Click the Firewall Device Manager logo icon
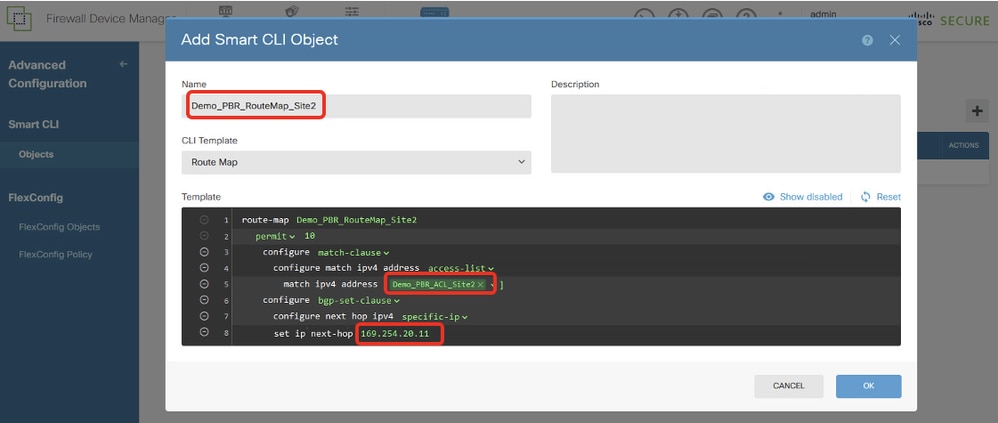The image size is (998, 423). [x=19, y=19]
